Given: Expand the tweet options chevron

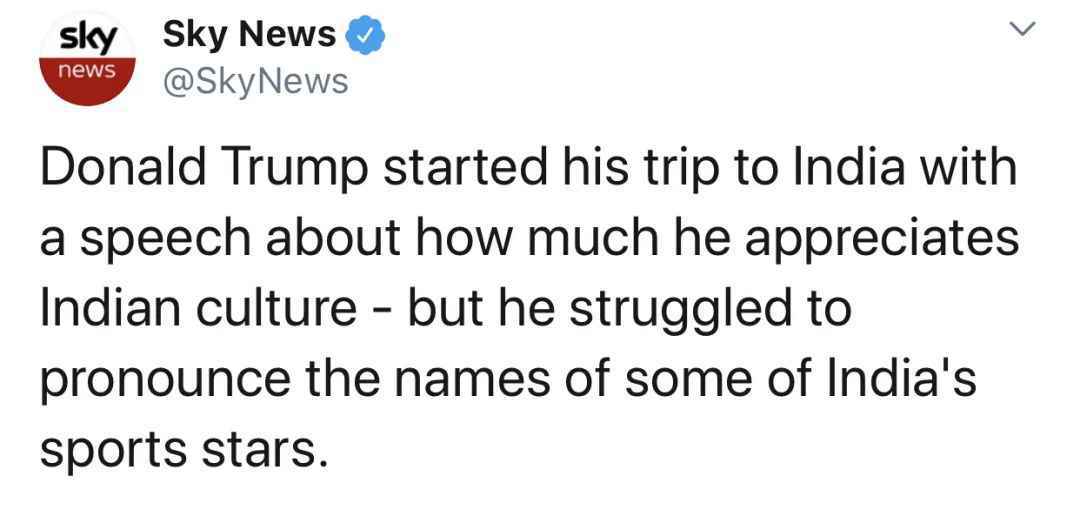Looking at the screenshot, I should tap(1021, 28).
